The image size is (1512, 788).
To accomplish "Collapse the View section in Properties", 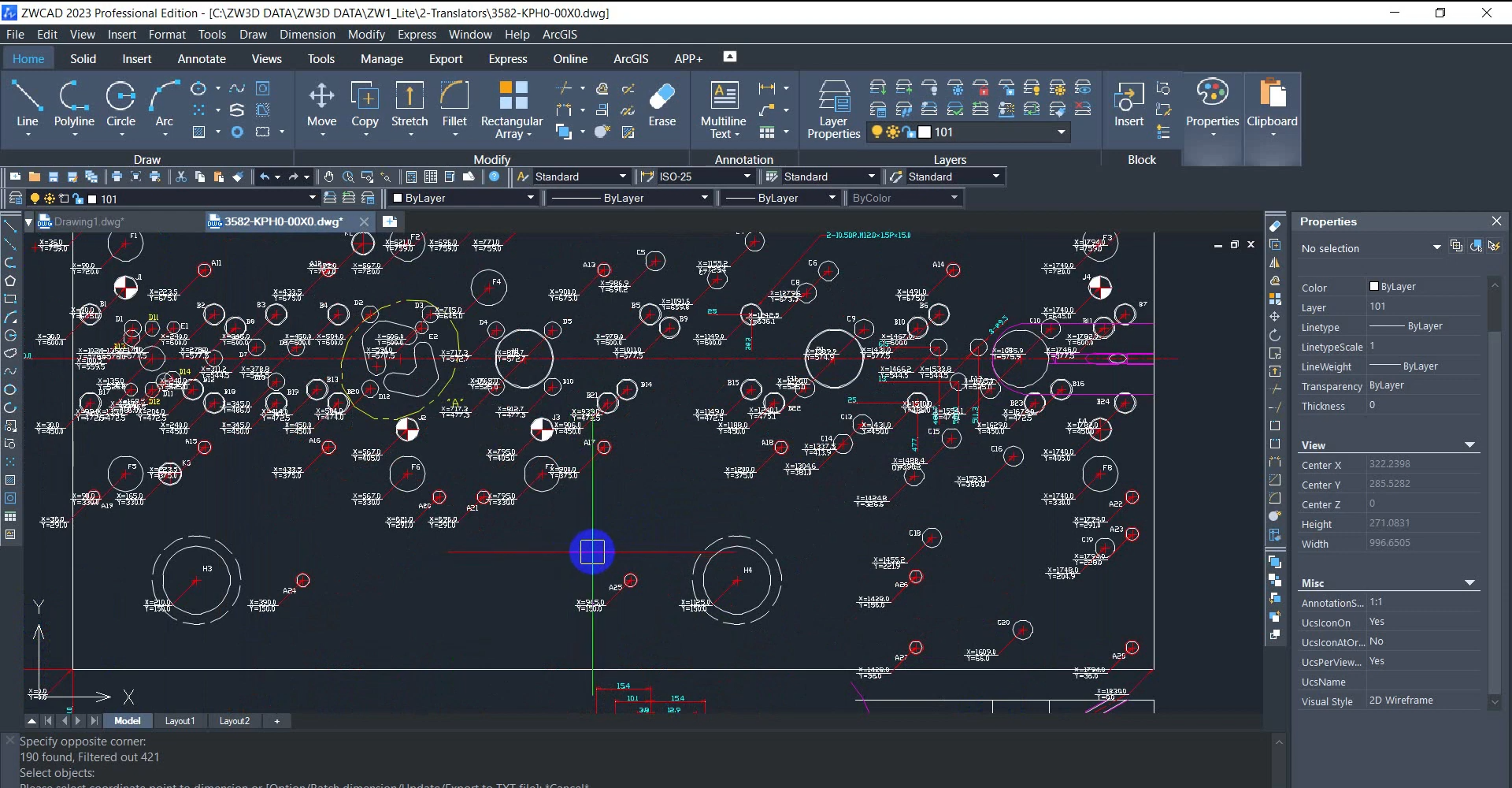I will pos(1469,445).
